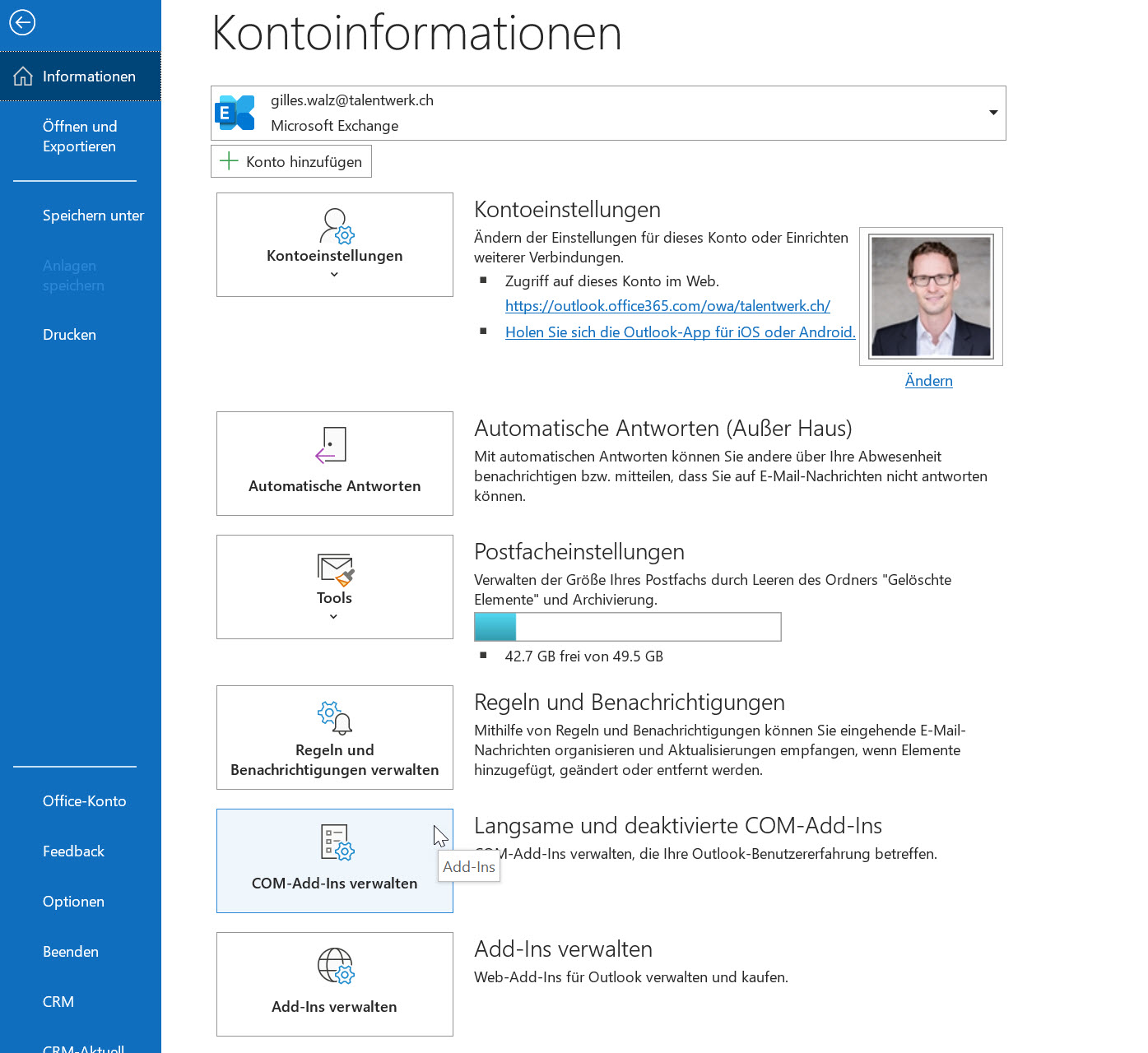1148x1053 pixels.
Task: Click the Langsame und deaktivierte COM-Add-Ins heading
Action: click(x=678, y=825)
